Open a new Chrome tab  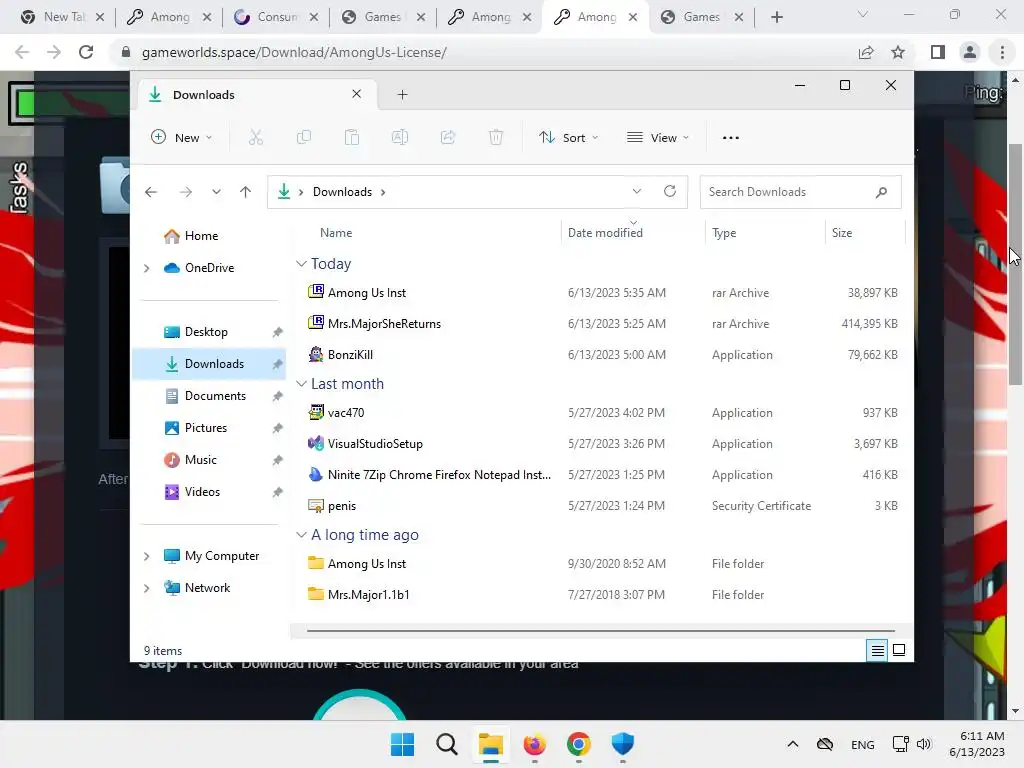(x=776, y=17)
